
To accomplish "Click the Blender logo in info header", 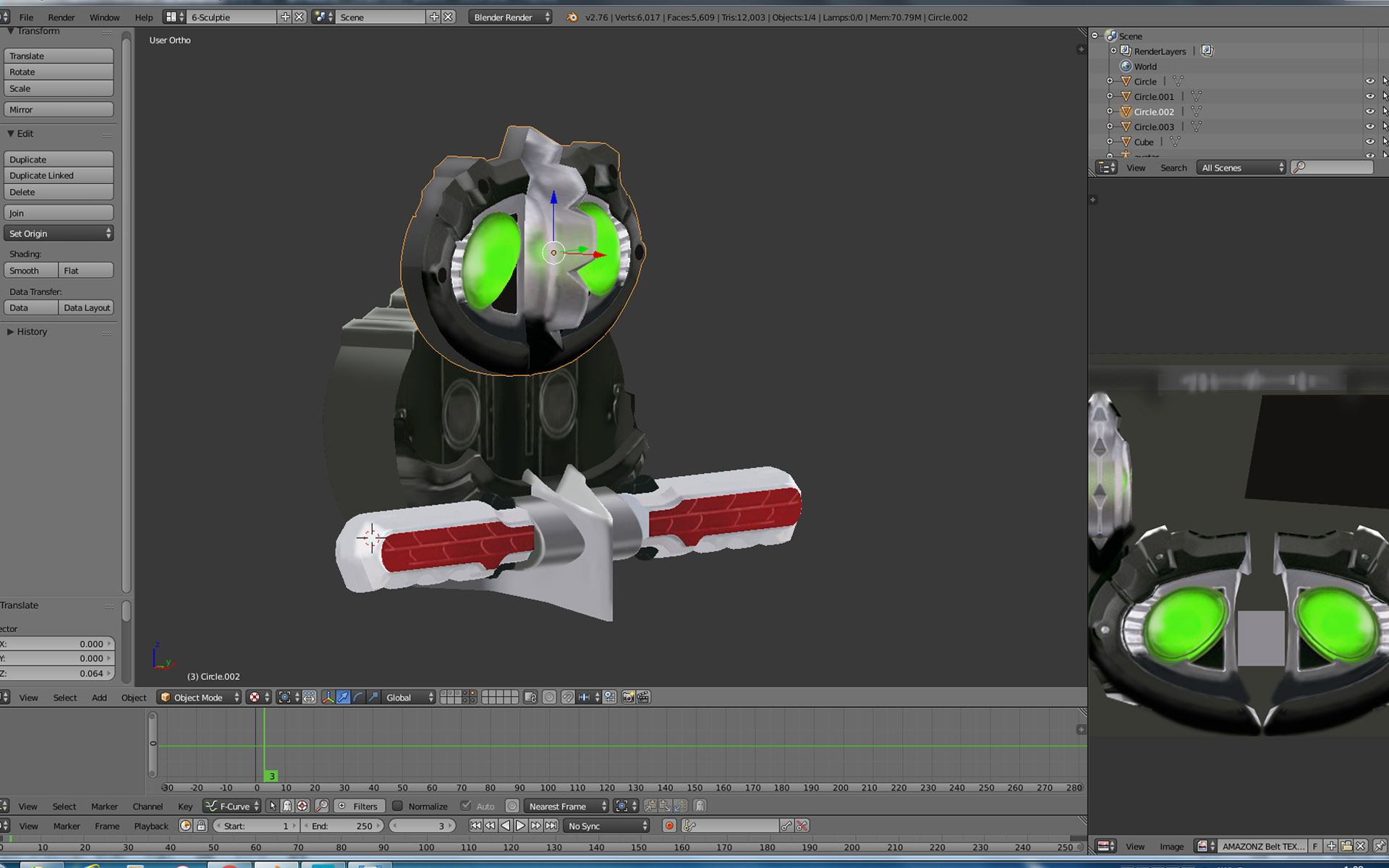I will [x=572, y=17].
